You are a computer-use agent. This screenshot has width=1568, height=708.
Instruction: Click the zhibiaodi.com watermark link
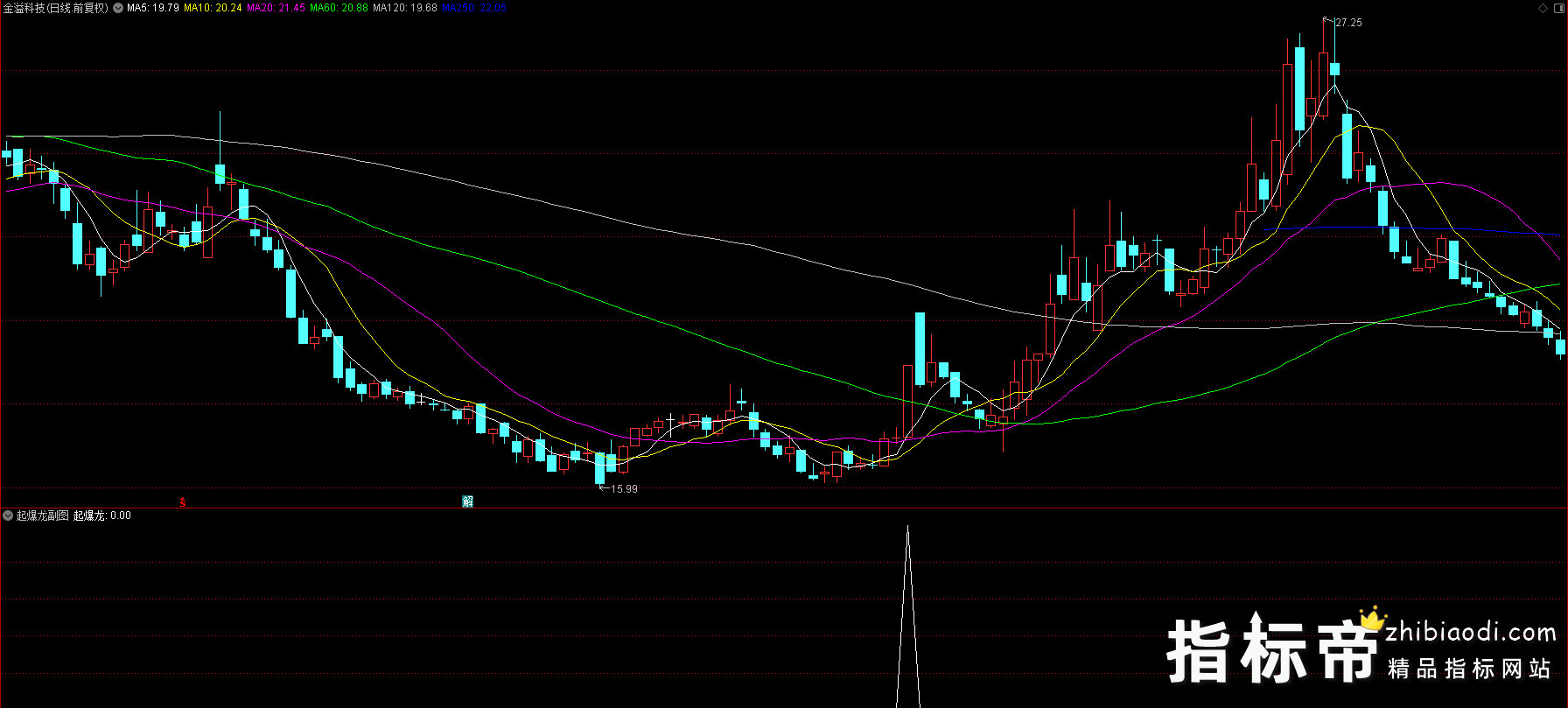1470,632
